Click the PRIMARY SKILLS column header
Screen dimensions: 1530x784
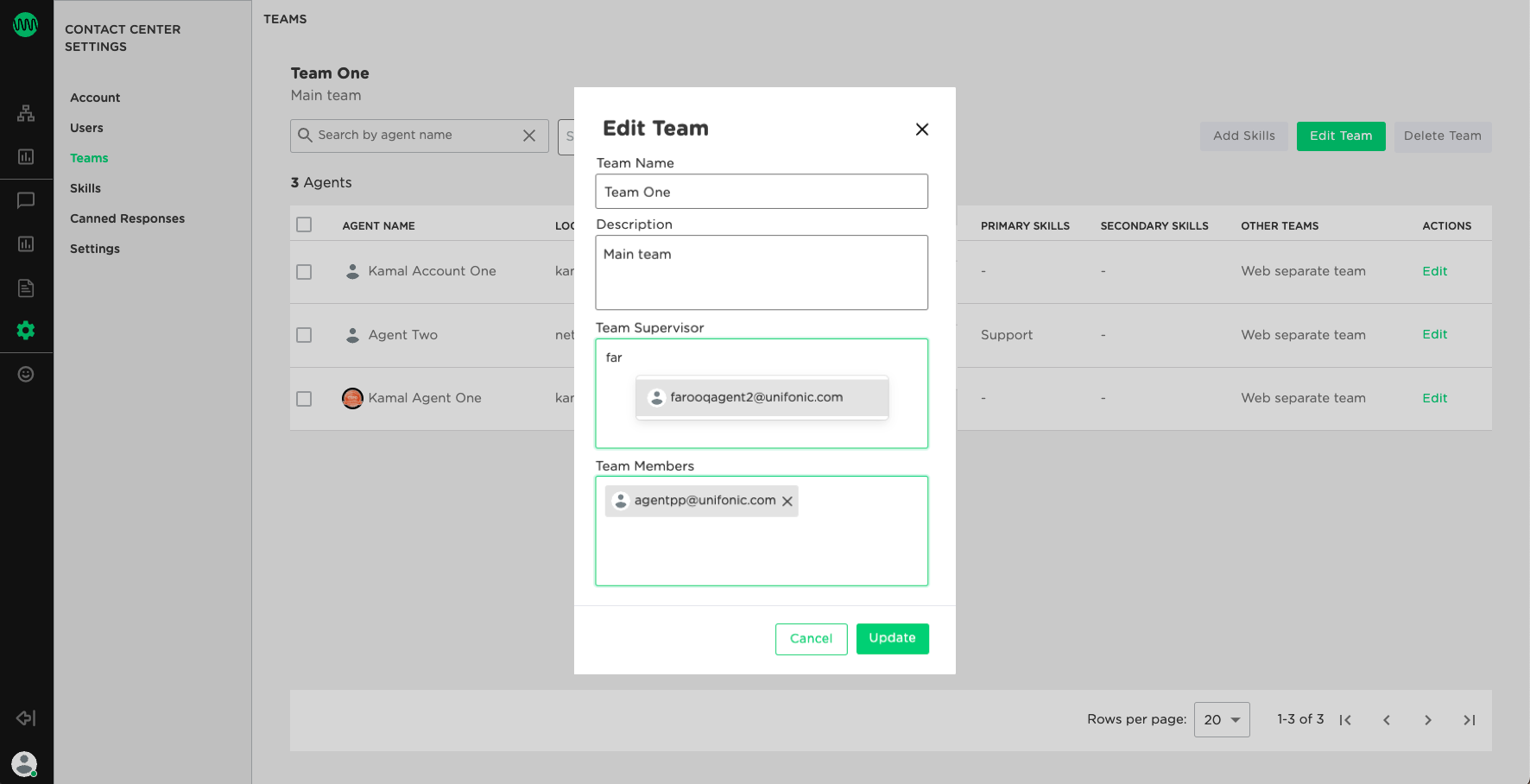tap(1025, 226)
